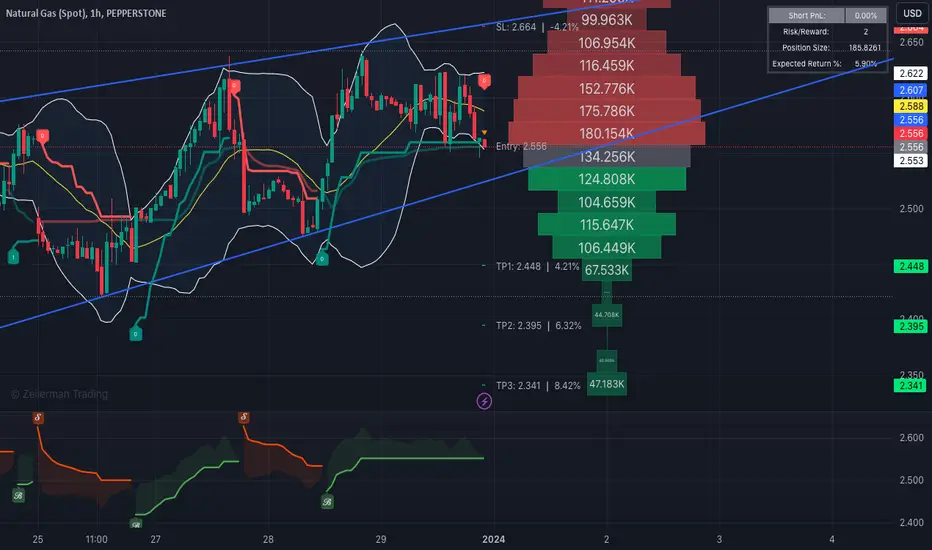This screenshot has height=550, width=932.
Task: Click the 0.00% PnL value cell
Action: pos(865,15)
